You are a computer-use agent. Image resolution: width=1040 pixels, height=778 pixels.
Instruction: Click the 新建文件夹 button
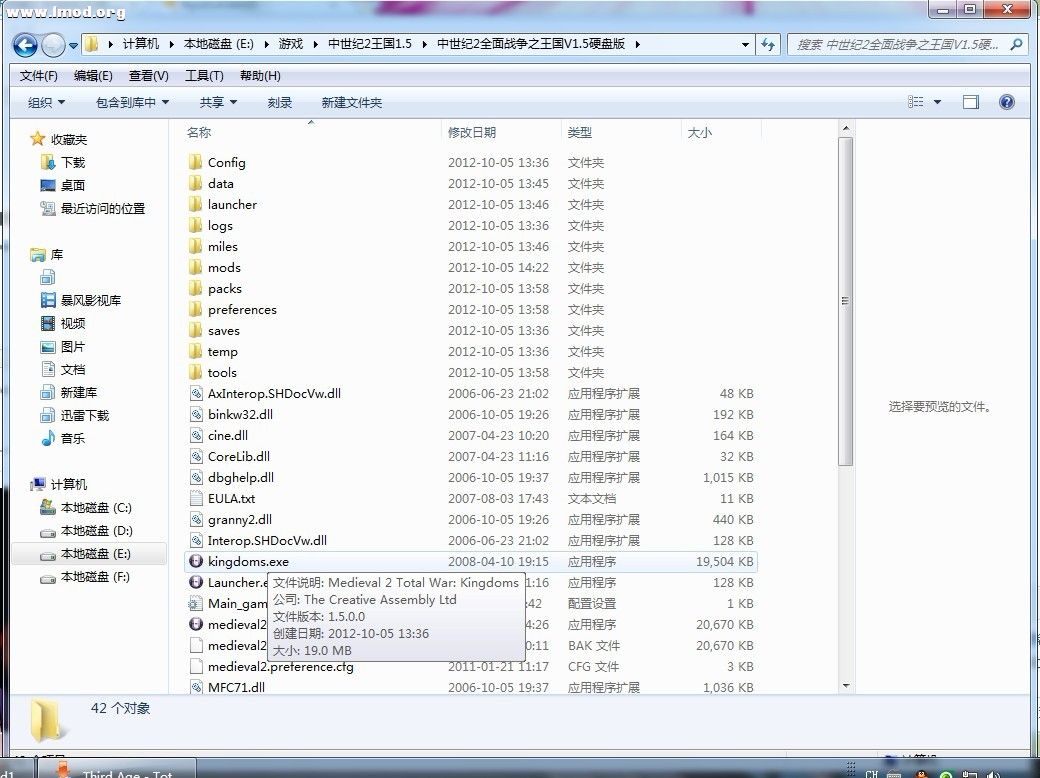click(x=351, y=102)
